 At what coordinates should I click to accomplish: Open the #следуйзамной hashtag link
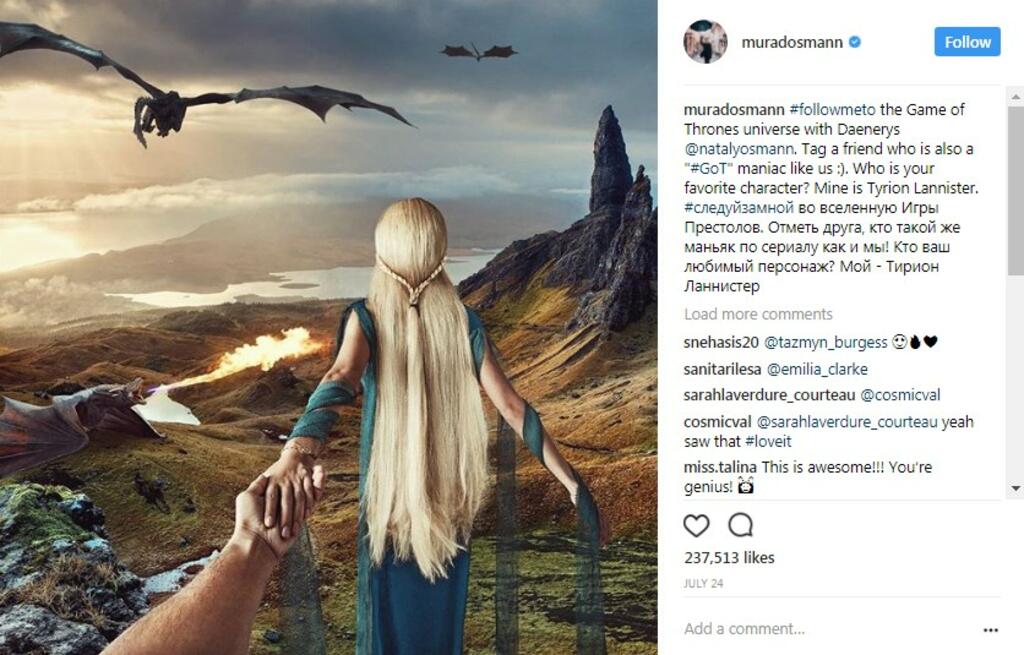click(739, 208)
